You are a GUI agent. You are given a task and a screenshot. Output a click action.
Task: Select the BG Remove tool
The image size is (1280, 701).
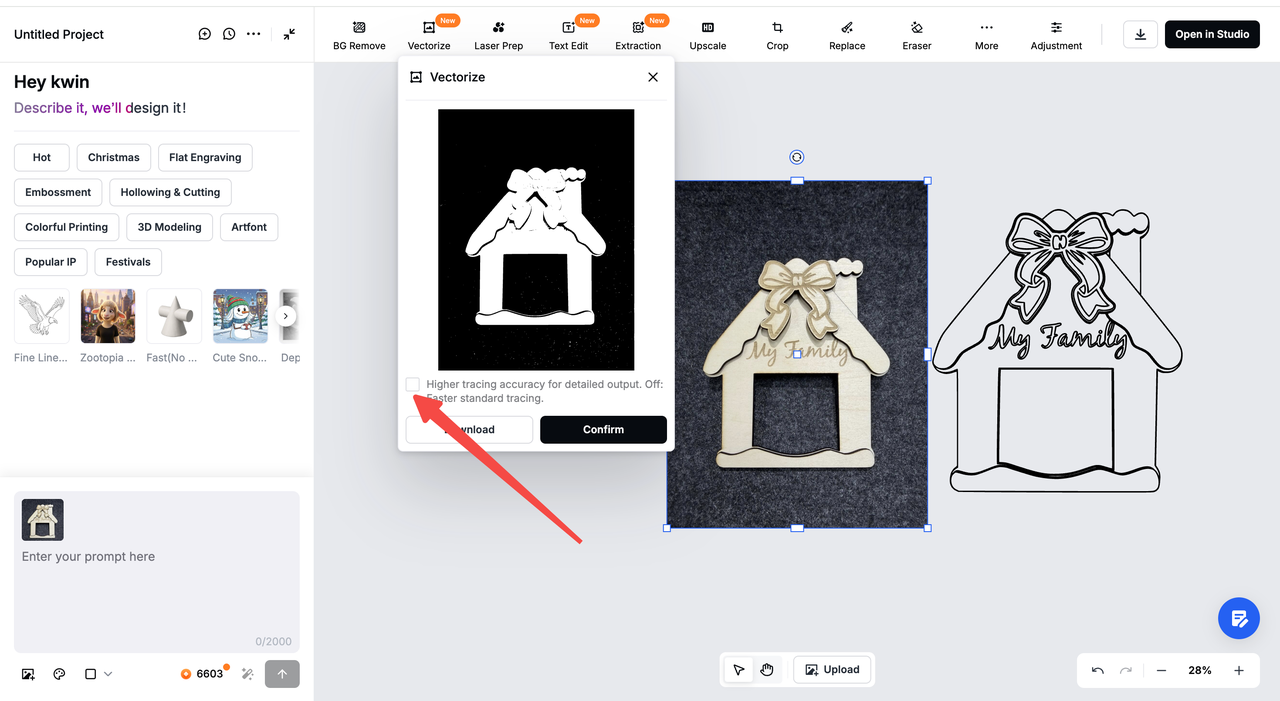[359, 35]
